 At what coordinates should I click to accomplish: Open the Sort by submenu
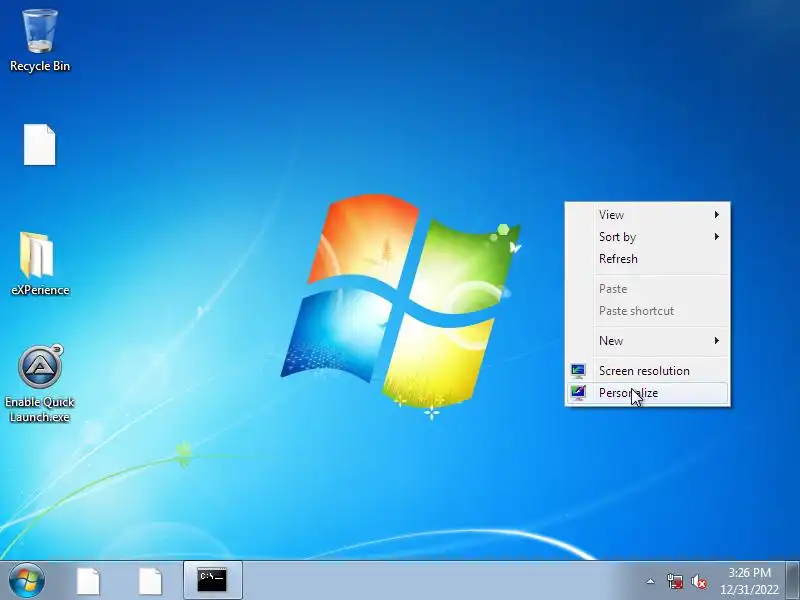(x=647, y=237)
